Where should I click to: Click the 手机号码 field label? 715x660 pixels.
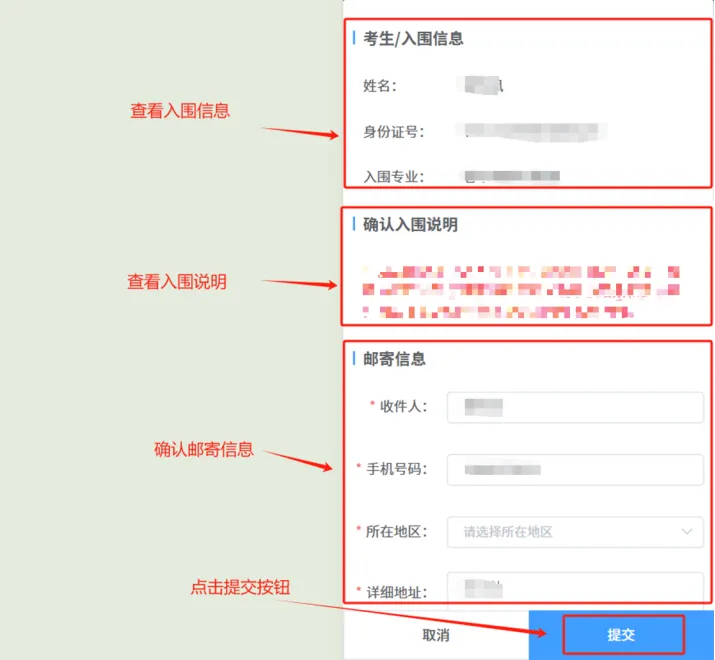(x=397, y=469)
